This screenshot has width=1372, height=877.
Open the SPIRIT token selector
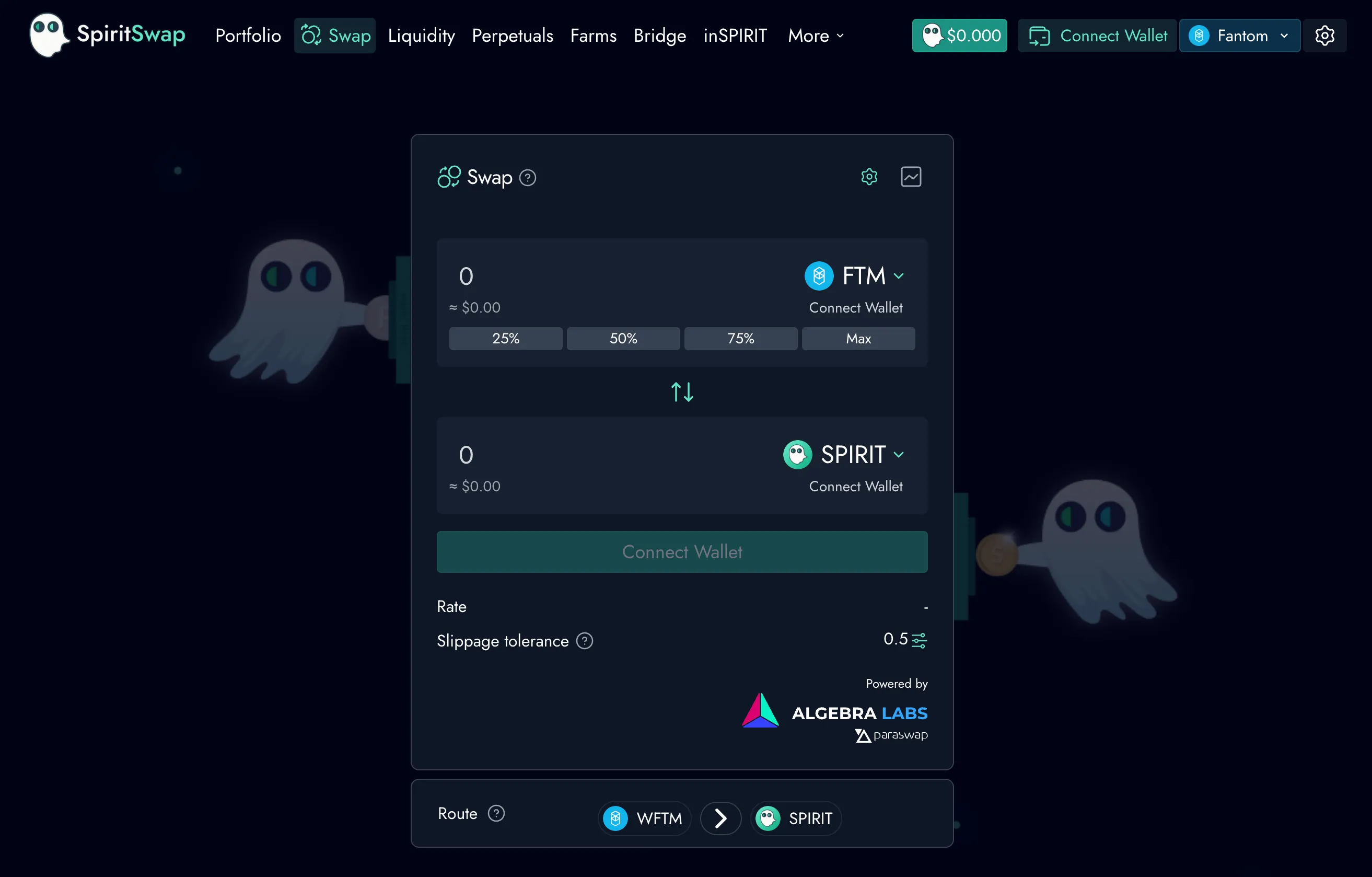coord(843,455)
